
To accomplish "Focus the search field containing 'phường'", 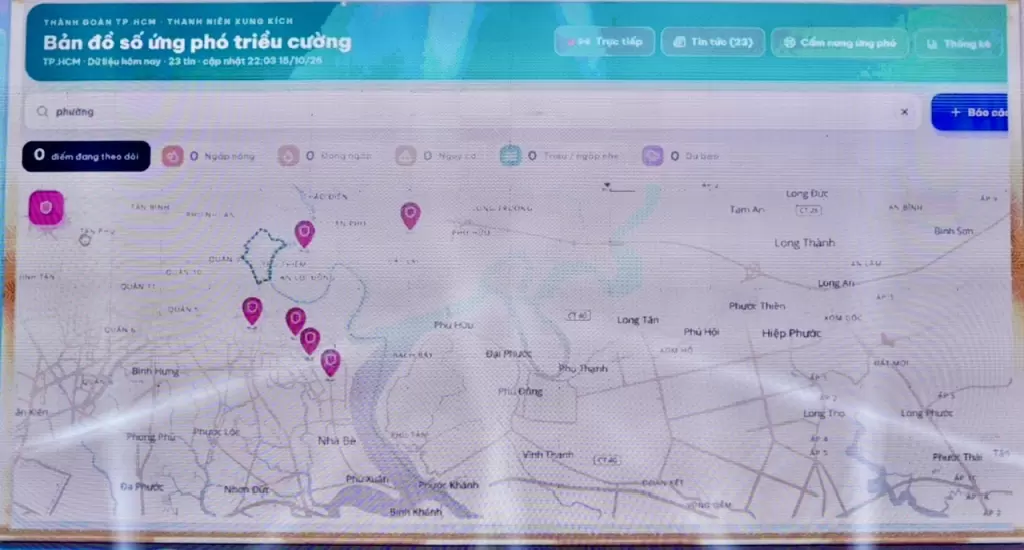I will point(472,112).
